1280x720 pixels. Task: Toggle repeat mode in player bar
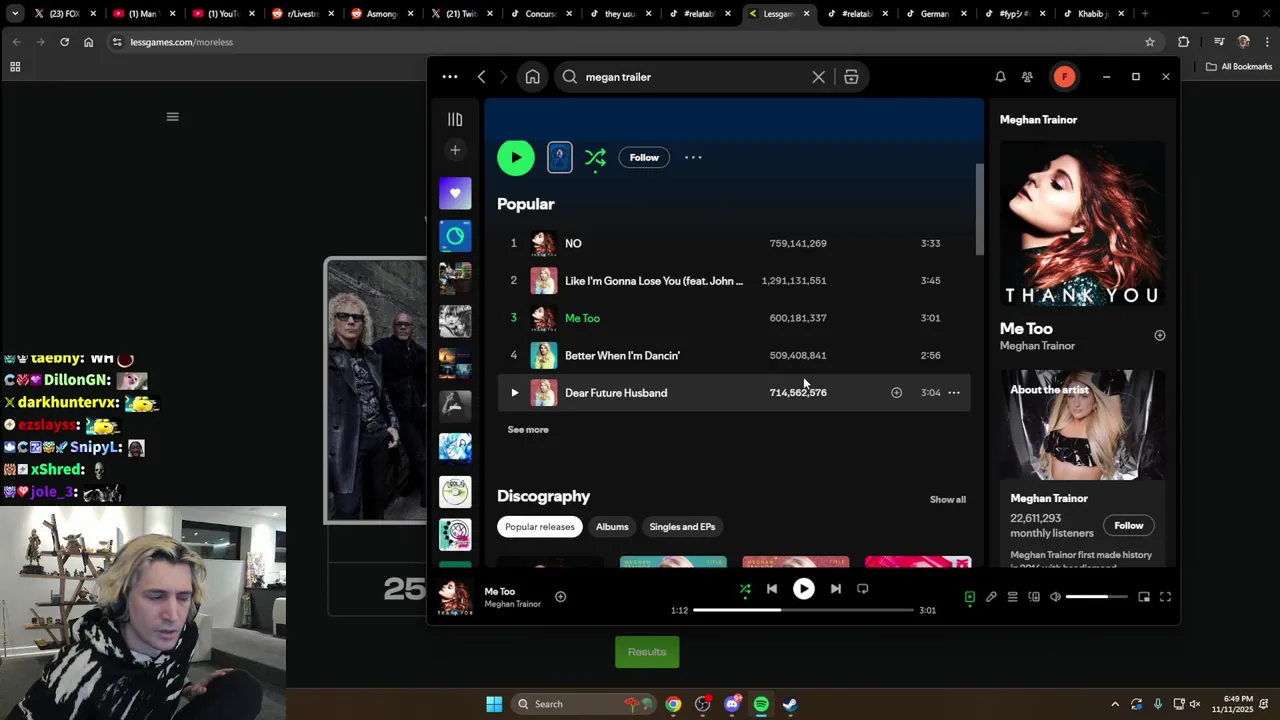(x=863, y=589)
